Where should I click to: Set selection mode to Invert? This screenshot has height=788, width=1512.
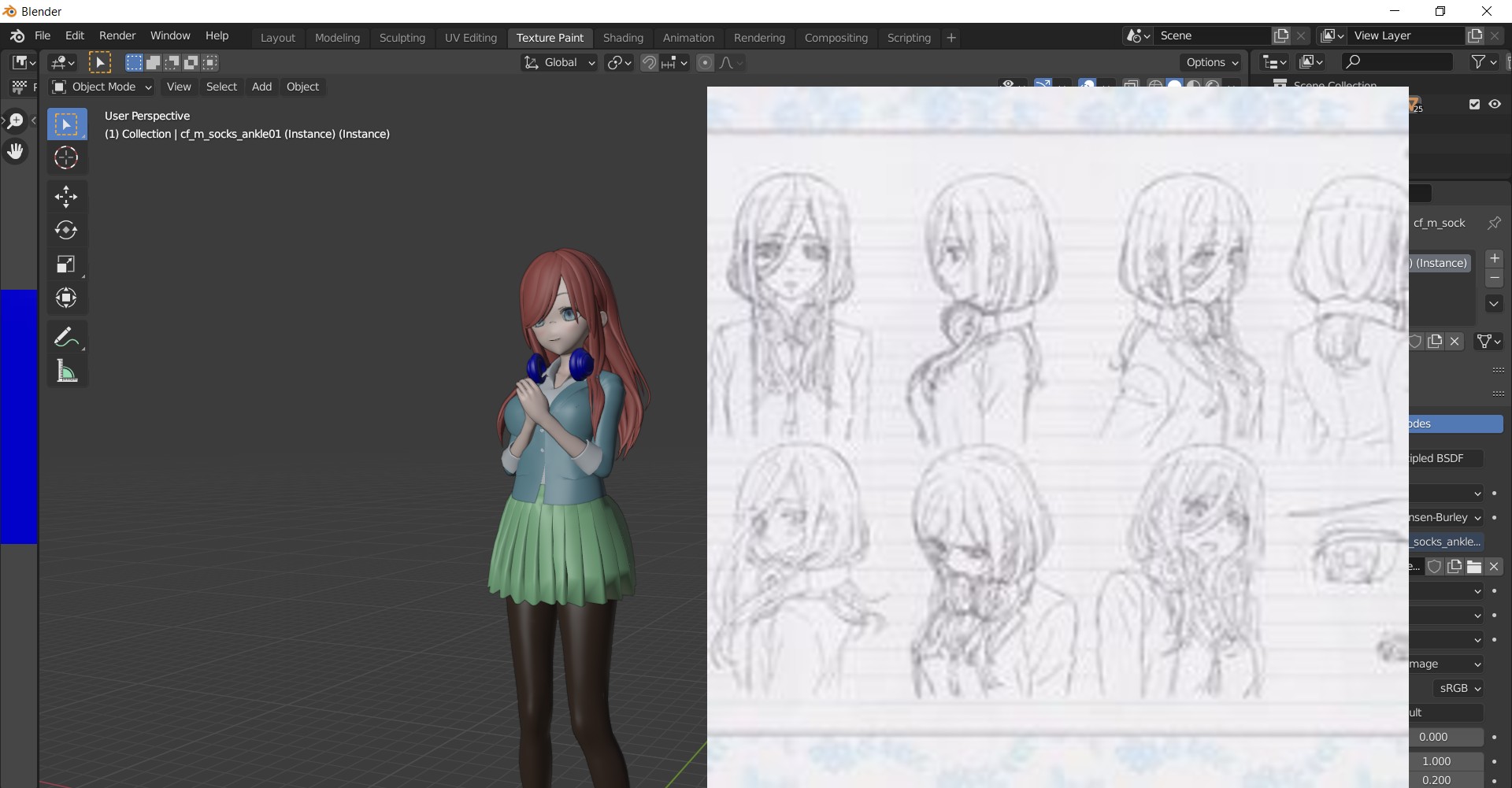click(191, 62)
